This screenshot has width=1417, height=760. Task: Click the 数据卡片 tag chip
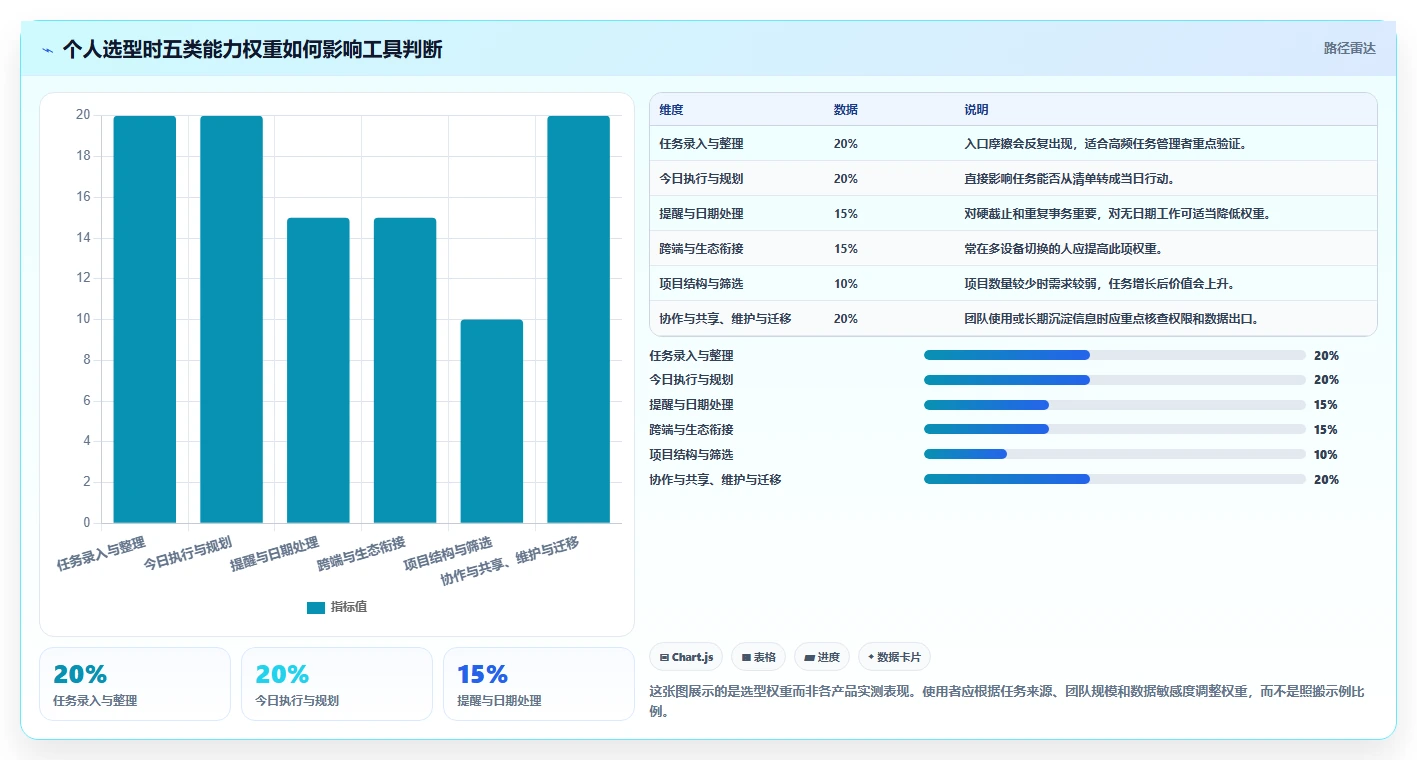pos(895,657)
